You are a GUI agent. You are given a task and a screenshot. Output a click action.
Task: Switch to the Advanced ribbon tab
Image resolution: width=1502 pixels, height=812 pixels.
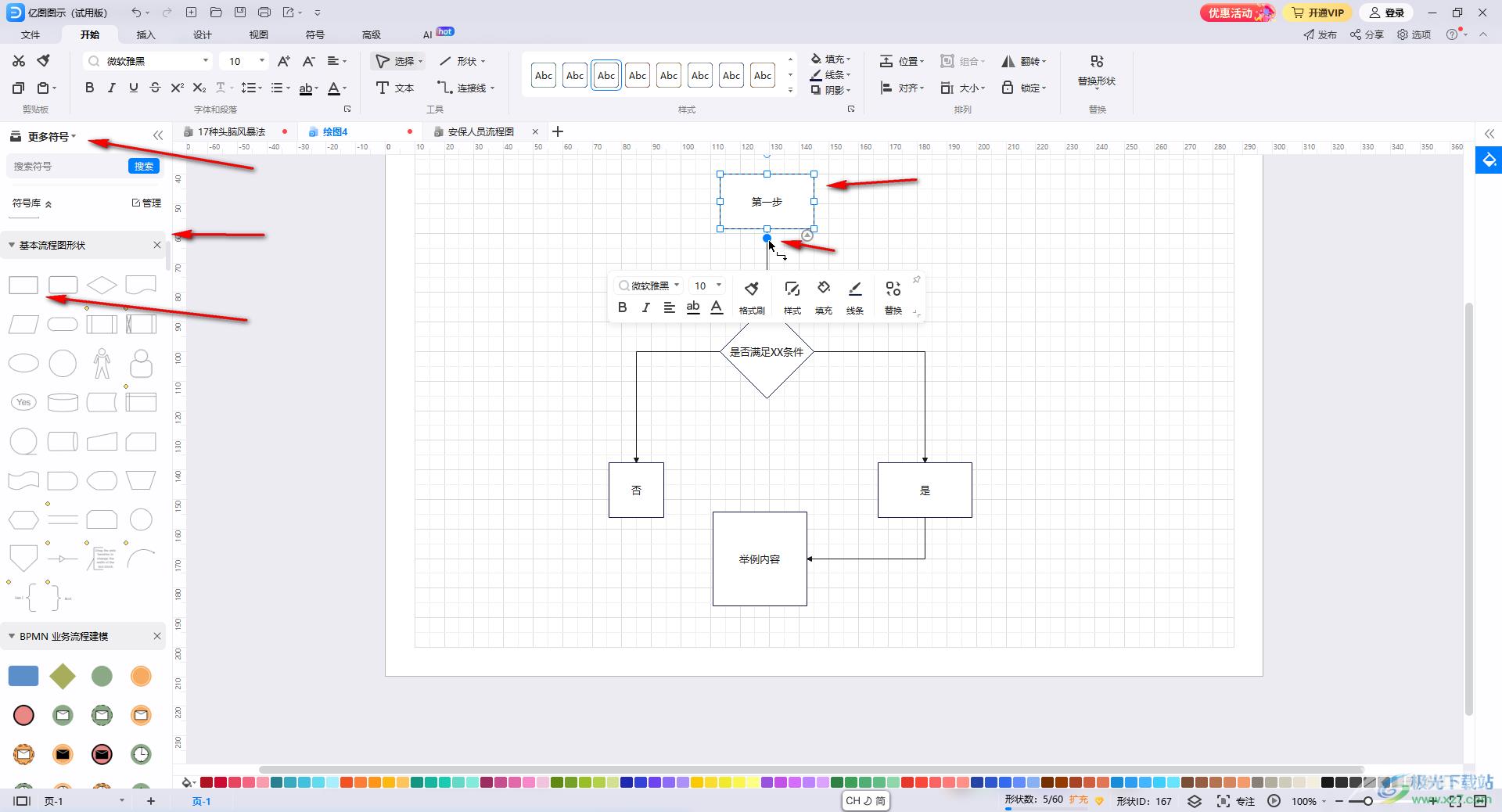[x=371, y=34]
